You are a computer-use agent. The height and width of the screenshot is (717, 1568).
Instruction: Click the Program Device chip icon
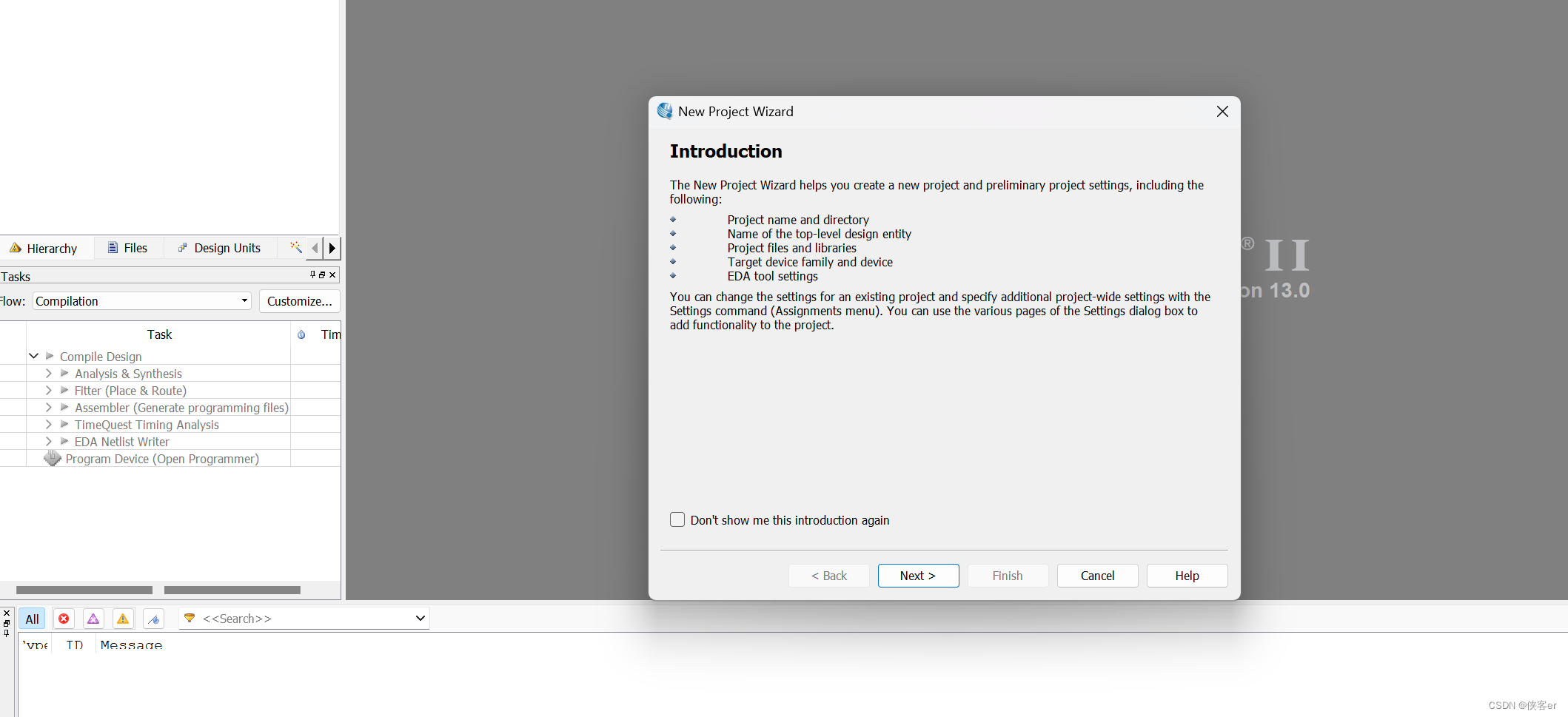(52, 459)
